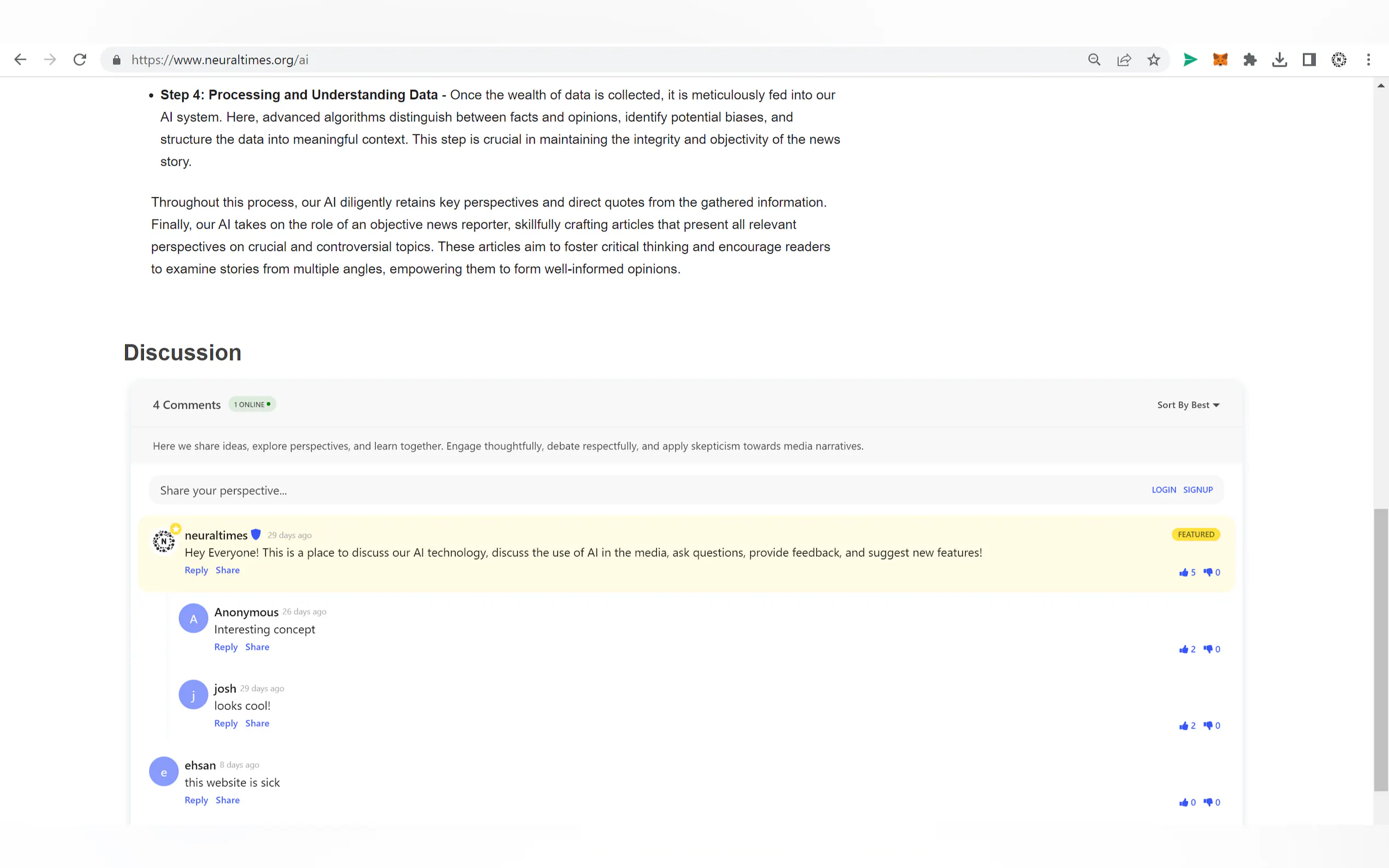Click the page vertical scrollbar thumb
The image size is (1389, 868).
[1380, 649]
